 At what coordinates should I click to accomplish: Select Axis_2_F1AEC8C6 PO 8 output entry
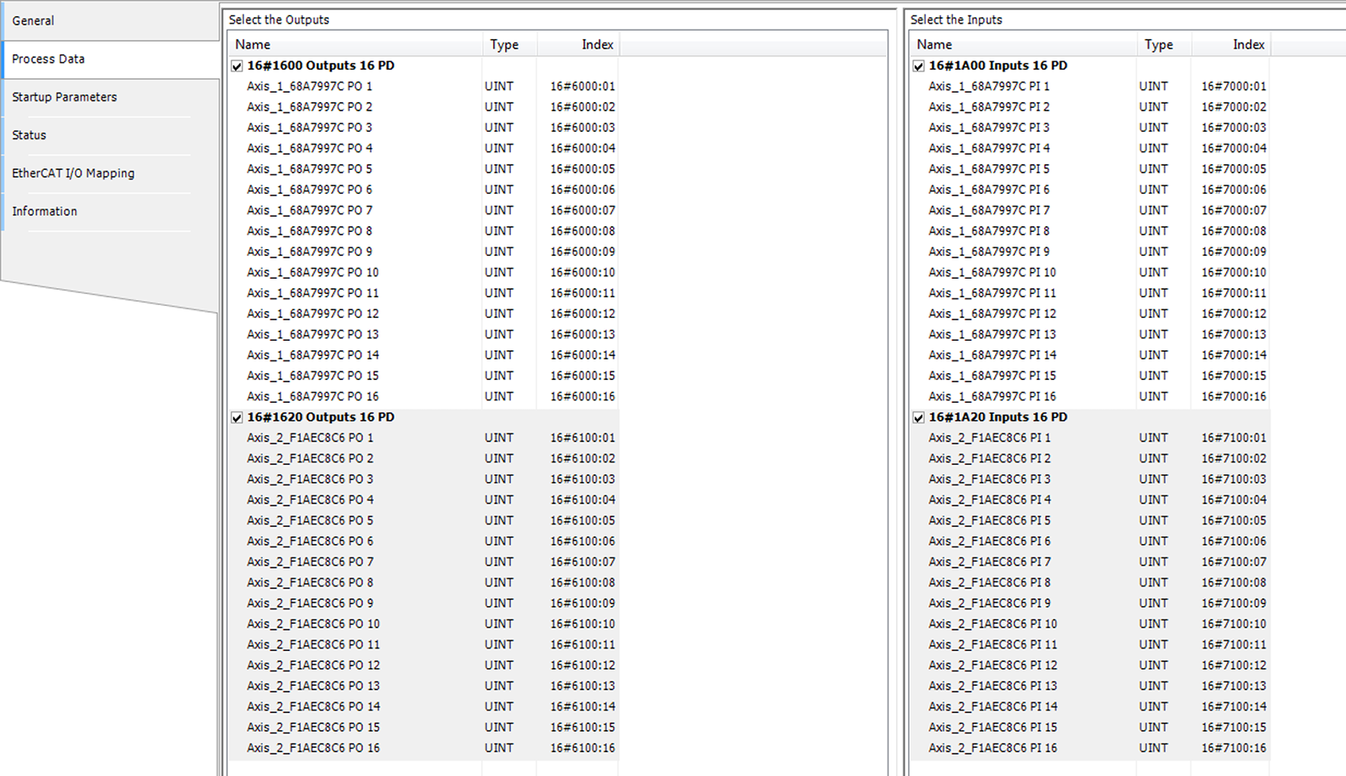click(310, 583)
